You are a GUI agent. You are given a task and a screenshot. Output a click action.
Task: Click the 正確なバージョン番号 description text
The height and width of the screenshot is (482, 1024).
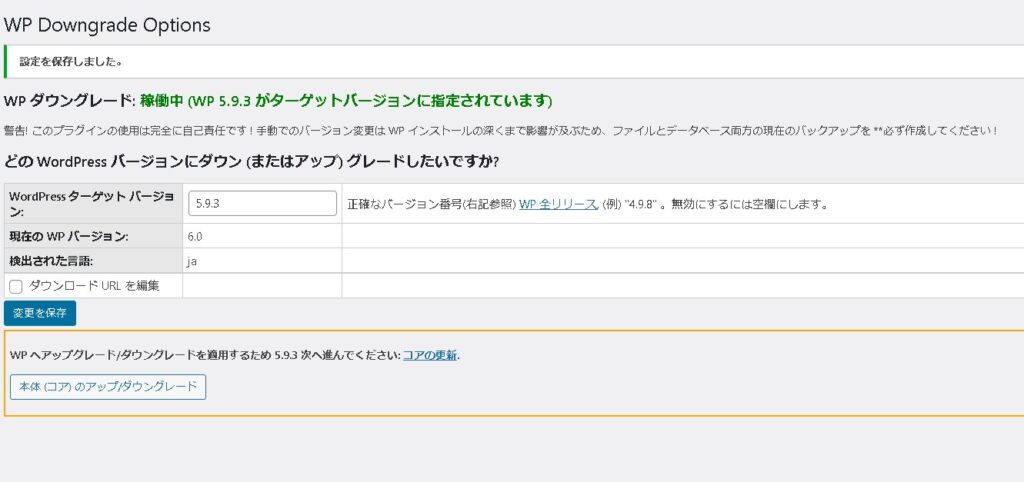pyautogui.click(x=430, y=204)
